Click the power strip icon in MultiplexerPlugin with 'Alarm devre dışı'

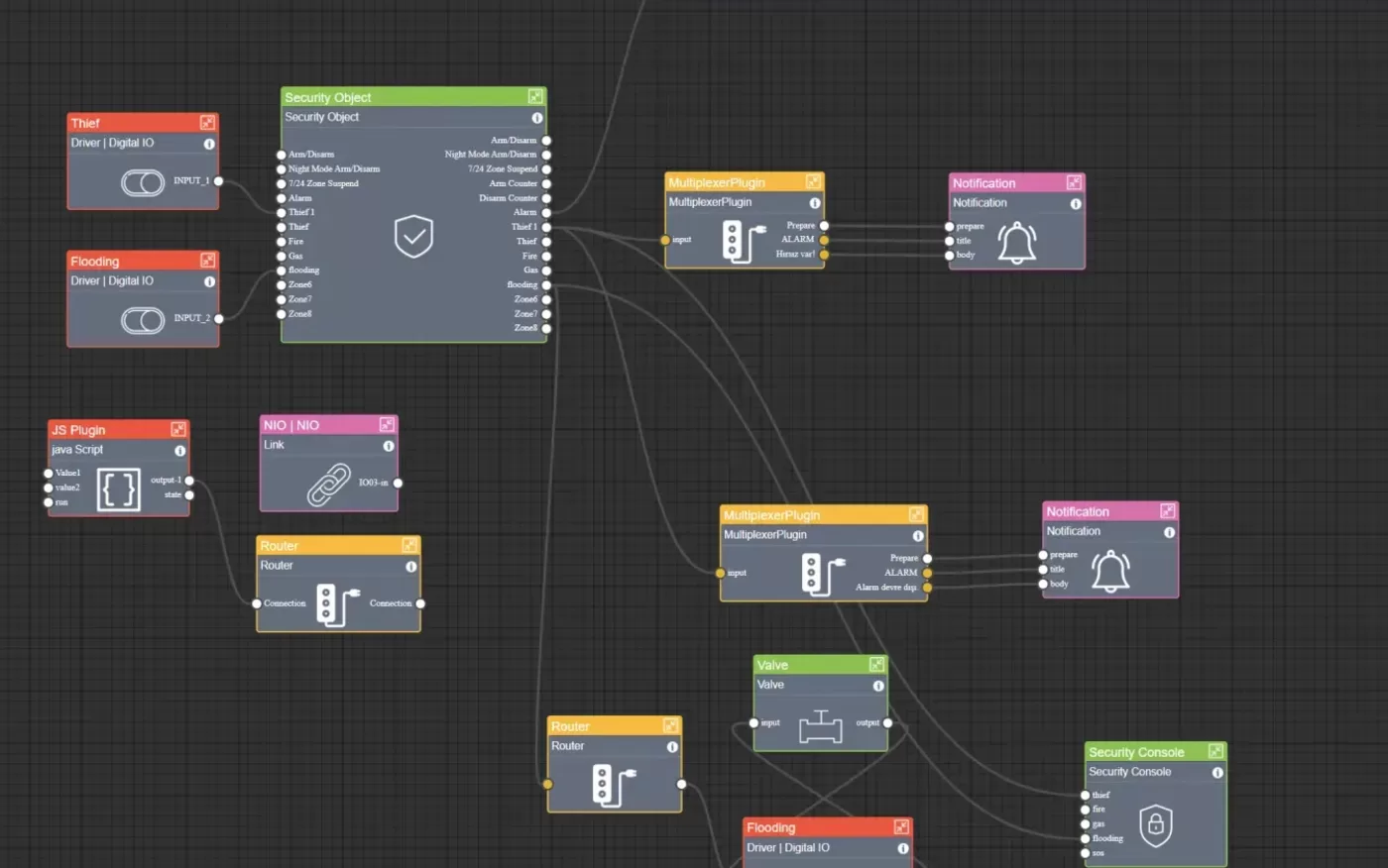pyautogui.click(x=823, y=574)
